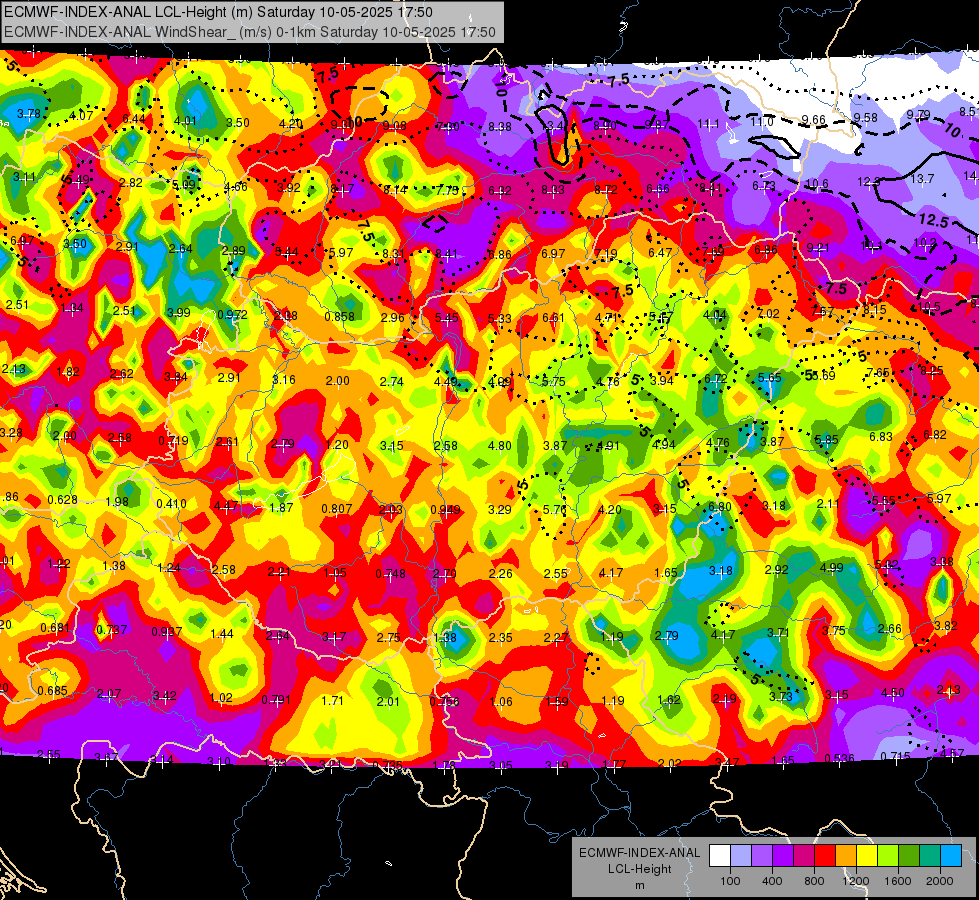Click the LCL-Height (m) title line
The height and width of the screenshot is (900, 979).
pyautogui.click(x=219, y=12)
